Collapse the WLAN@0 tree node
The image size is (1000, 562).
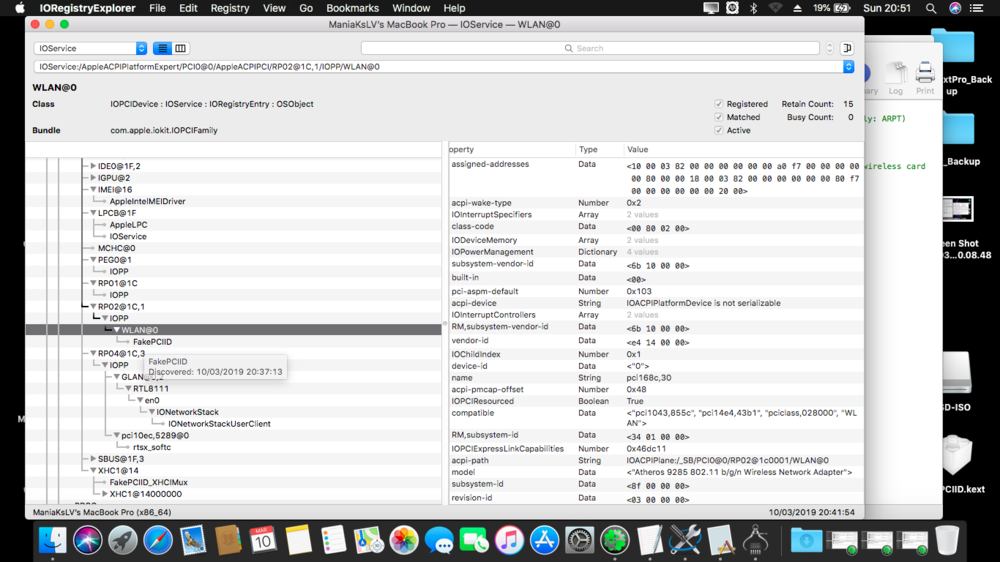(x=117, y=330)
